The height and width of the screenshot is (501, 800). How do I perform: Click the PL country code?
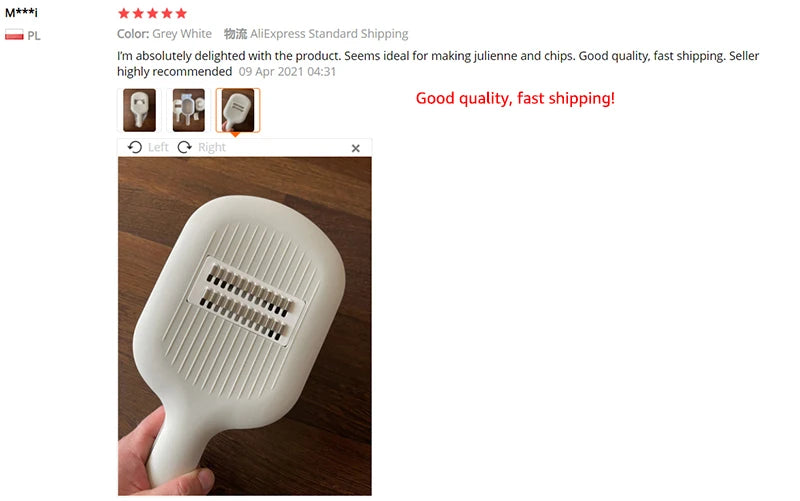pyautogui.click(x=34, y=36)
